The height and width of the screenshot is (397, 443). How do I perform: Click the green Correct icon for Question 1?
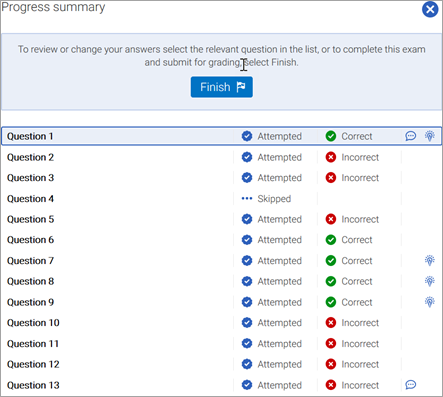331,136
